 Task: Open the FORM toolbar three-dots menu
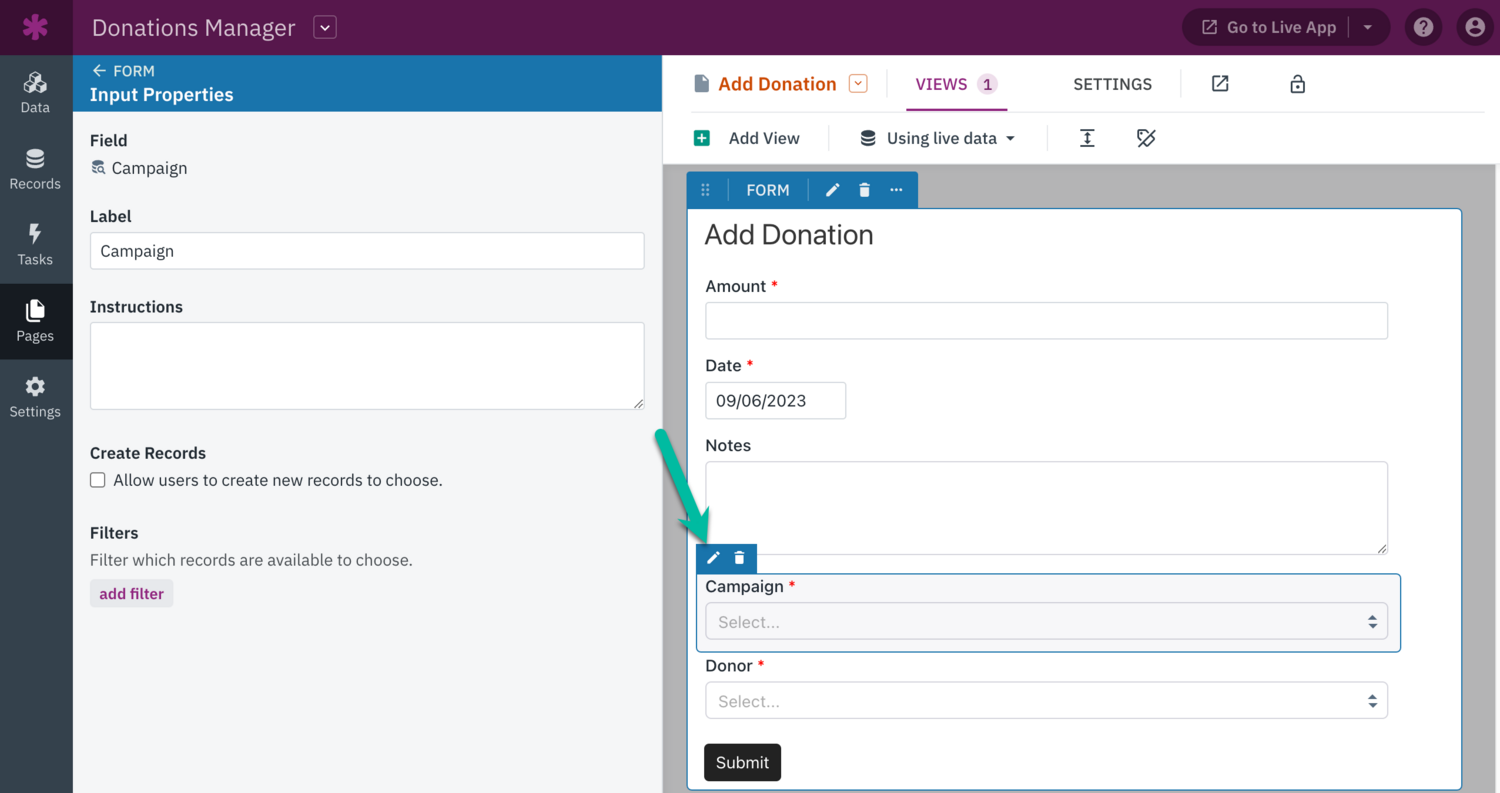(x=896, y=190)
